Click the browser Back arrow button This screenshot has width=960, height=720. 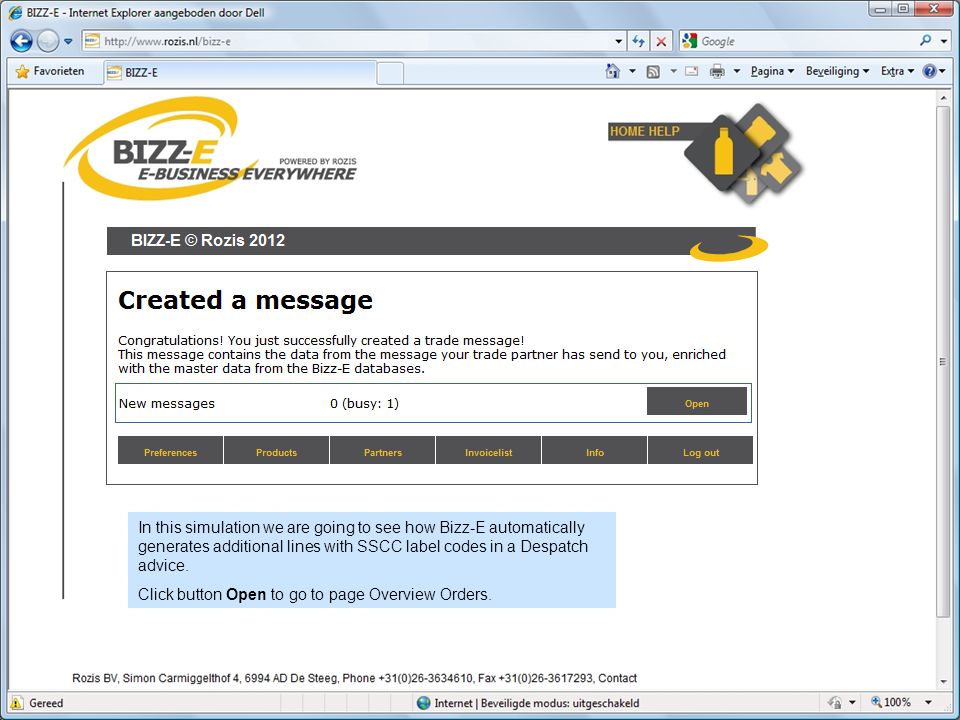[21, 41]
